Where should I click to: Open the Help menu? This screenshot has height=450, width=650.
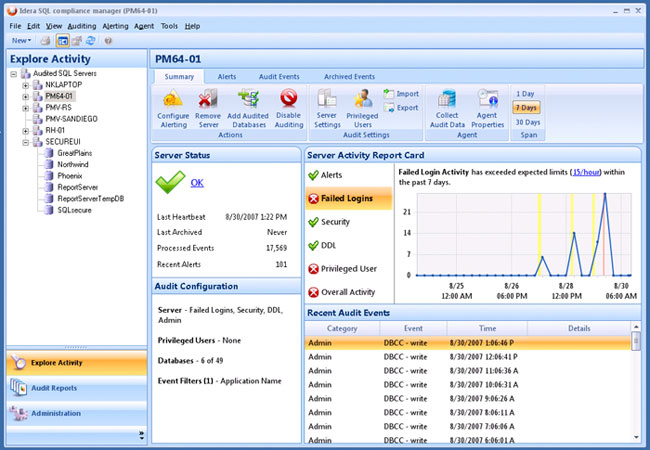[x=192, y=26]
